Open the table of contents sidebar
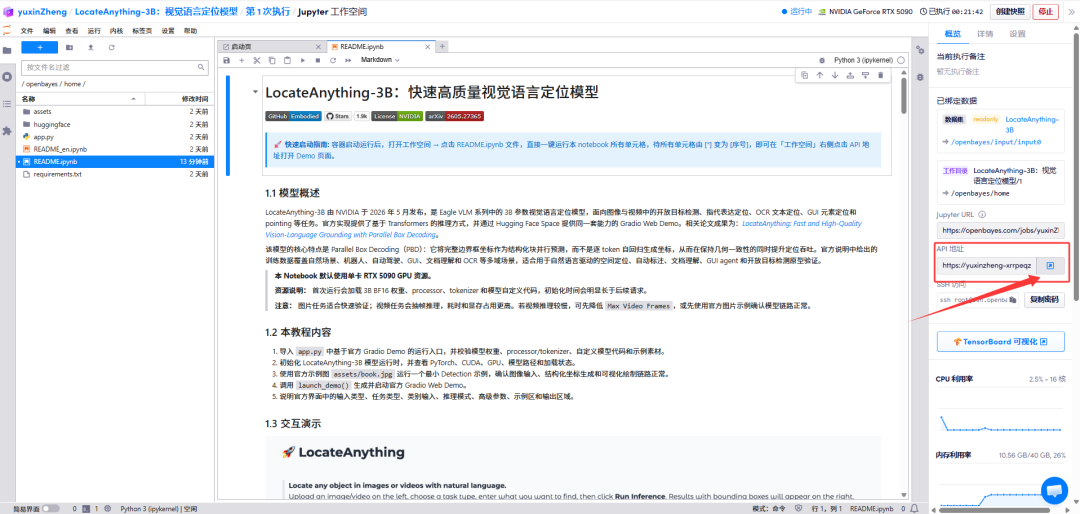 coord(7,103)
